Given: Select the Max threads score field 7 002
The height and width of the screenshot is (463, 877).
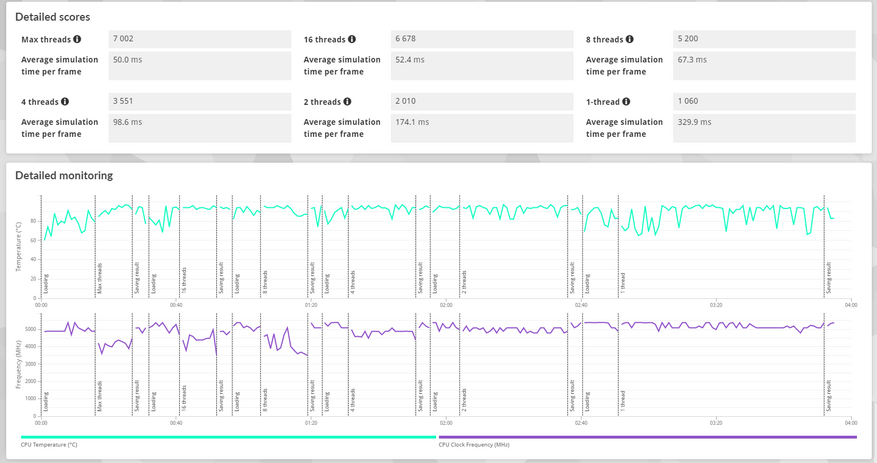Looking at the screenshot, I should pos(200,39).
